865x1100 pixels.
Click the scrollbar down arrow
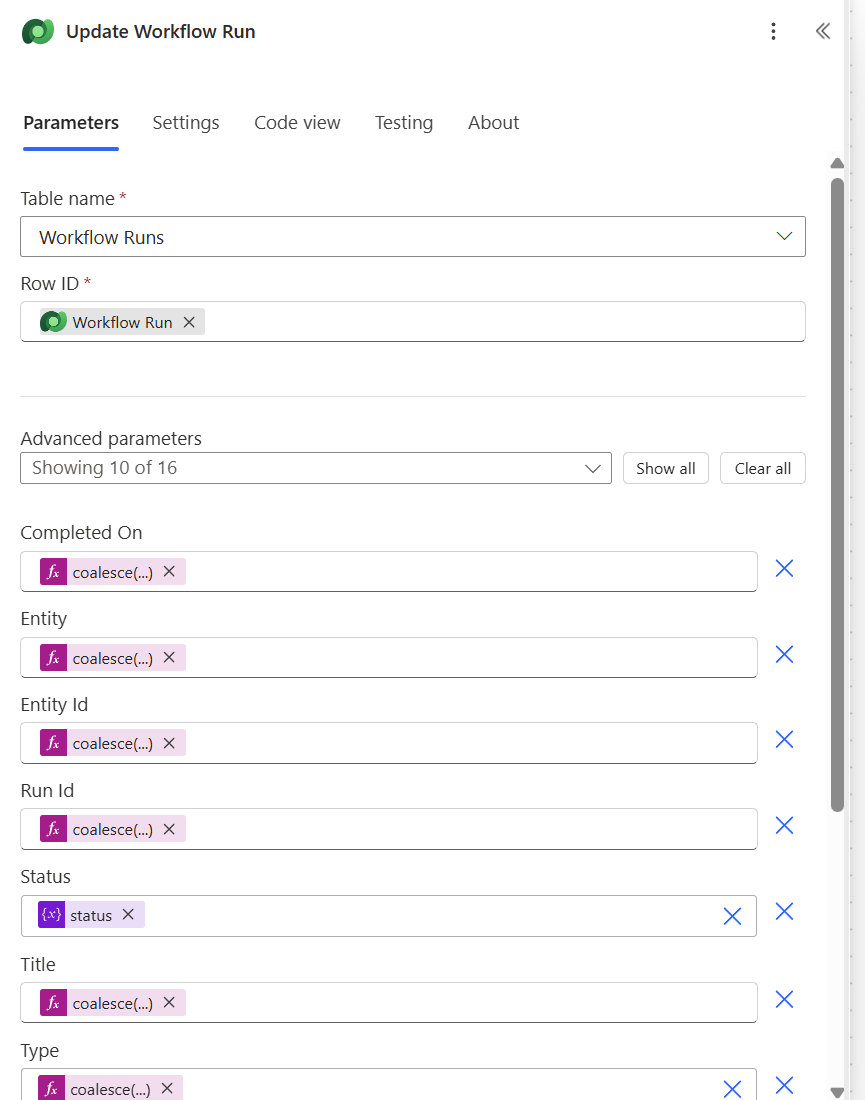(838, 1091)
